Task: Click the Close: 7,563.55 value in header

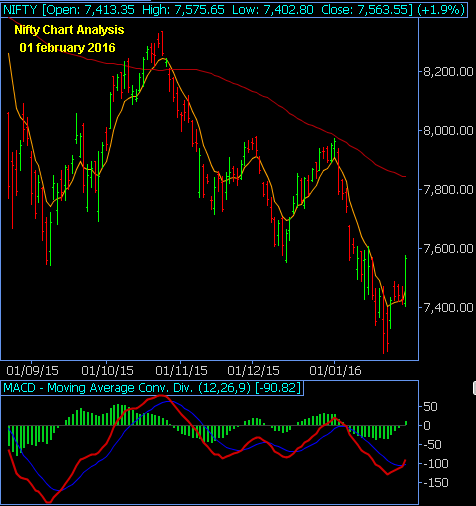Action: coord(365,10)
